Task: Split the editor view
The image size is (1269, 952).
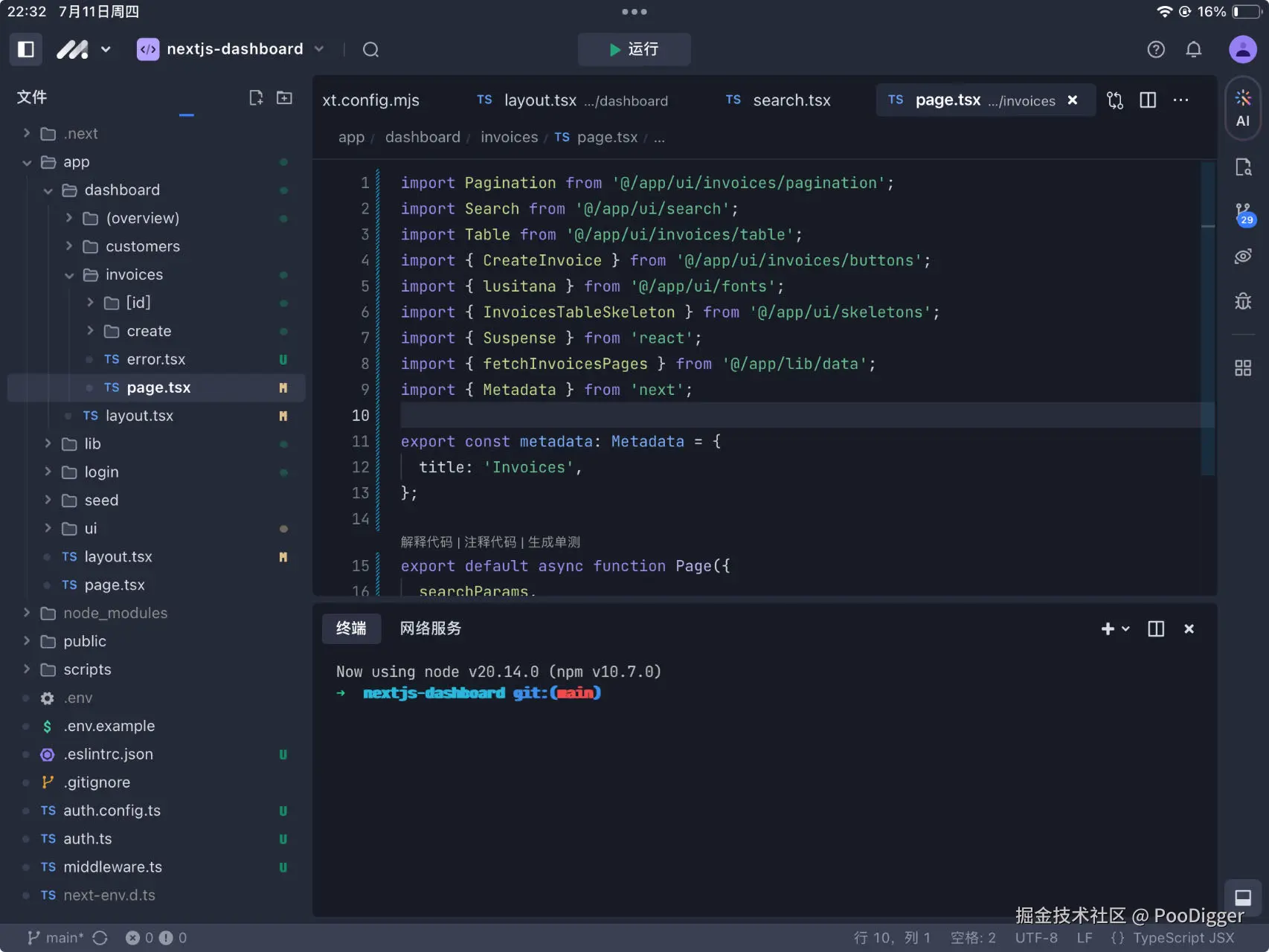Action: (x=1148, y=100)
